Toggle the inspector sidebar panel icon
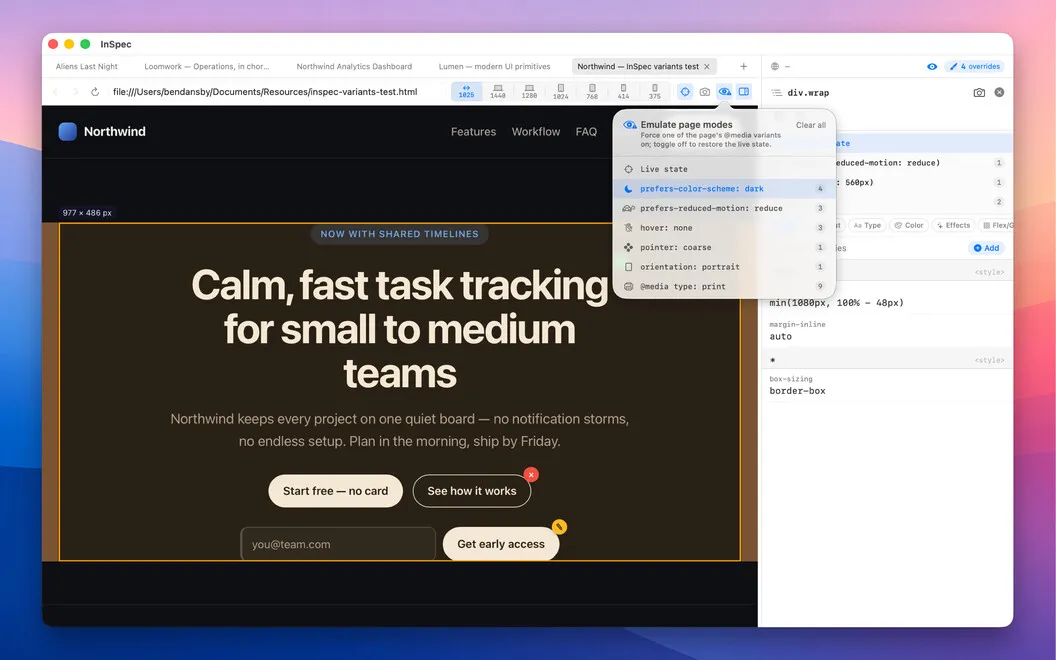1056x660 pixels. (744, 92)
